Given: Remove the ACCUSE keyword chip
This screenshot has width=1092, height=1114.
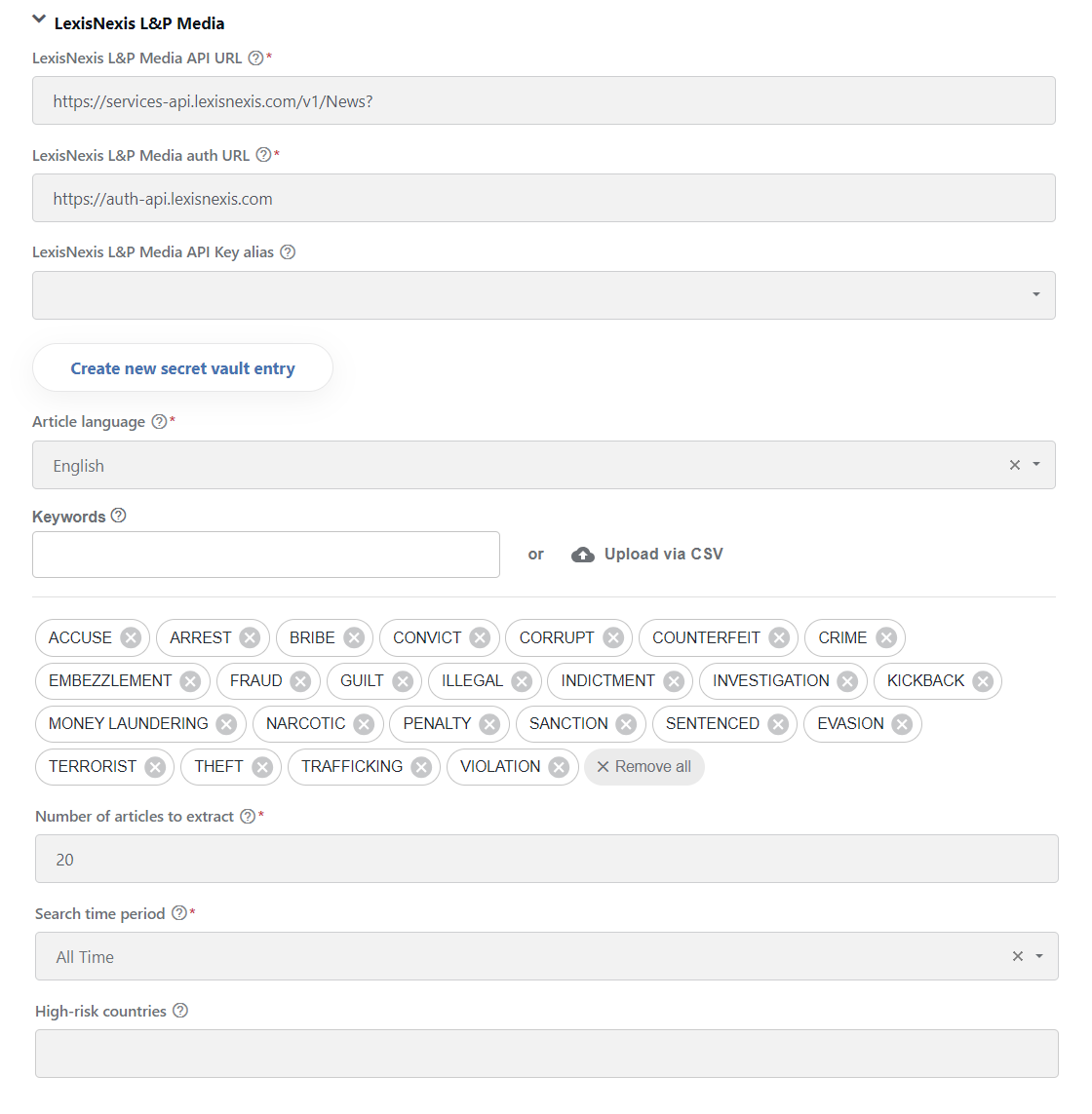Looking at the screenshot, I should [131, 638].
